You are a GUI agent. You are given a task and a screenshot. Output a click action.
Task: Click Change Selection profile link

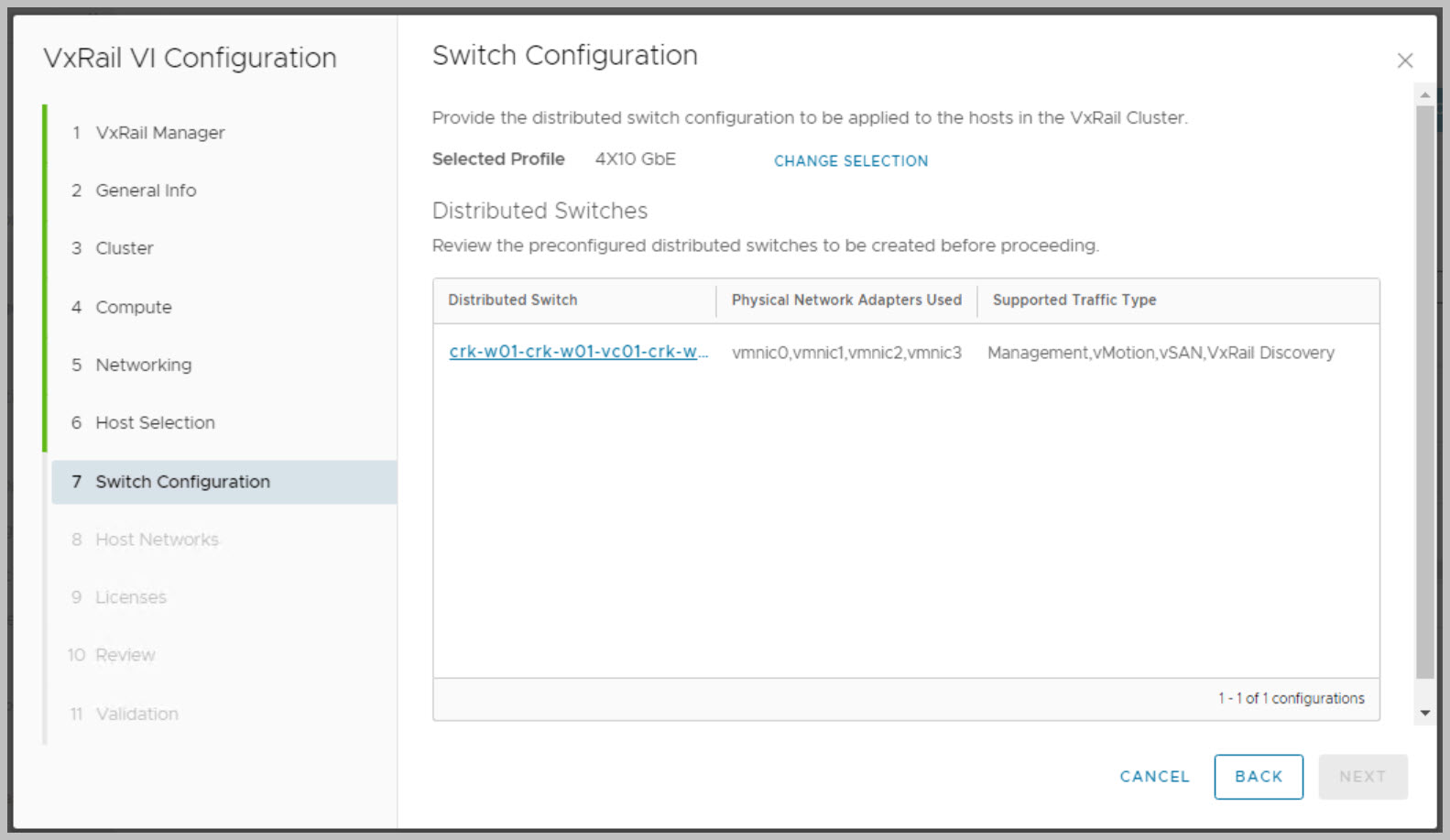coord(850,161)
